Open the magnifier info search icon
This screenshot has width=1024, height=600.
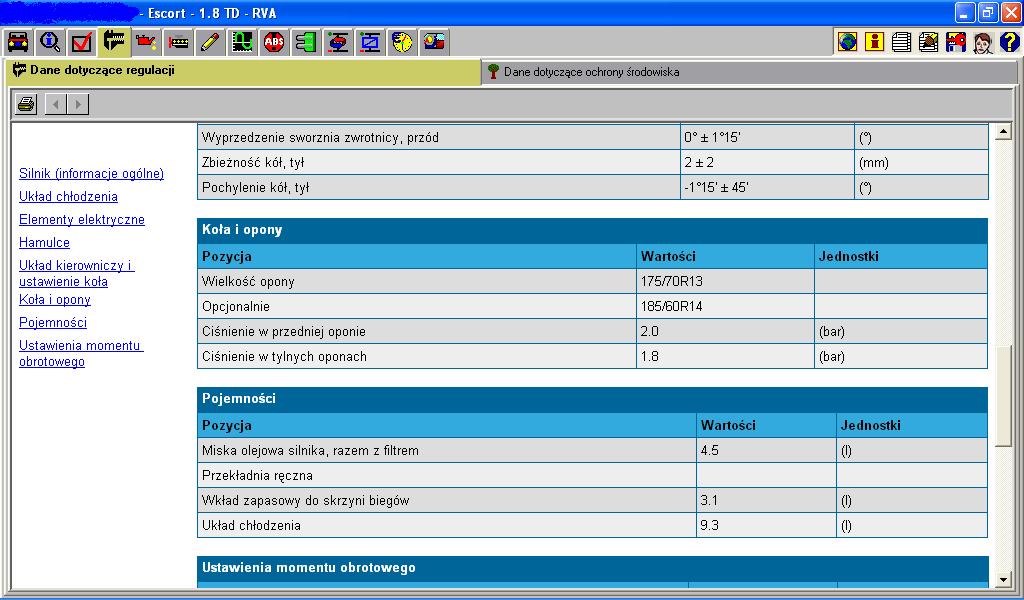point(50,42)
